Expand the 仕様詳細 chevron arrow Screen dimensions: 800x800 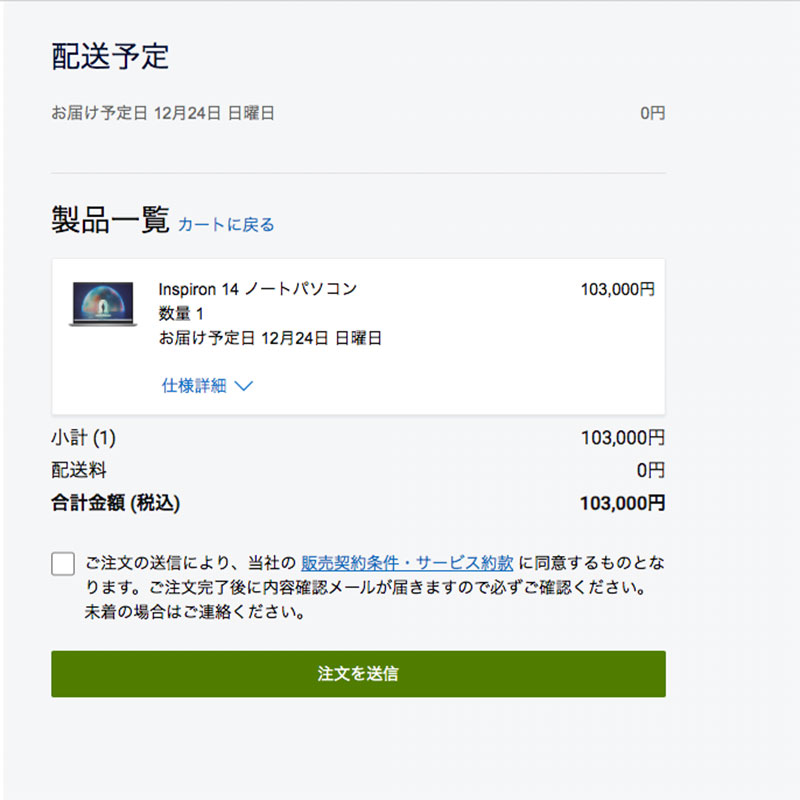click(243, 385)
